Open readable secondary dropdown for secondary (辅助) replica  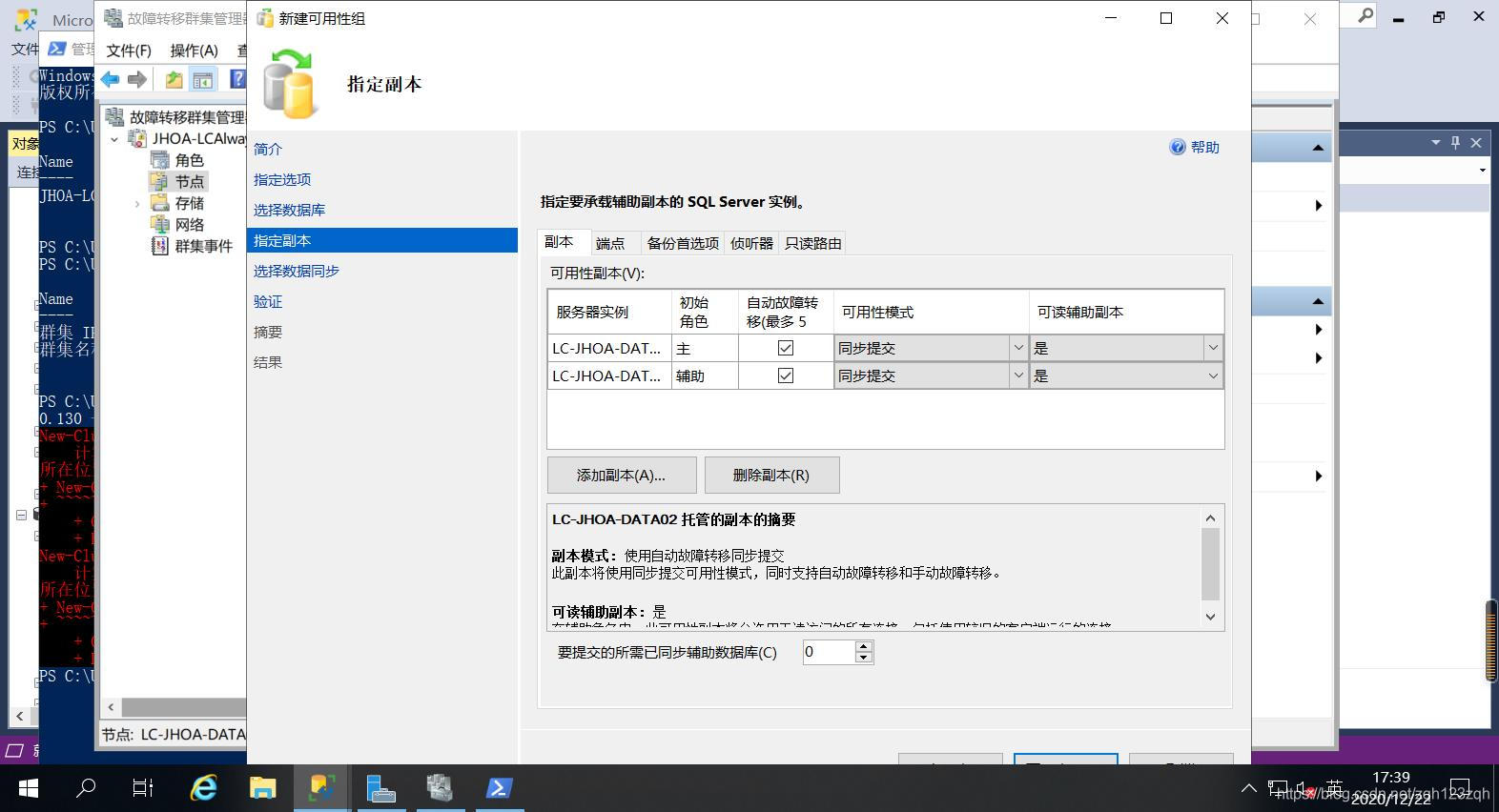[1213, 376]
